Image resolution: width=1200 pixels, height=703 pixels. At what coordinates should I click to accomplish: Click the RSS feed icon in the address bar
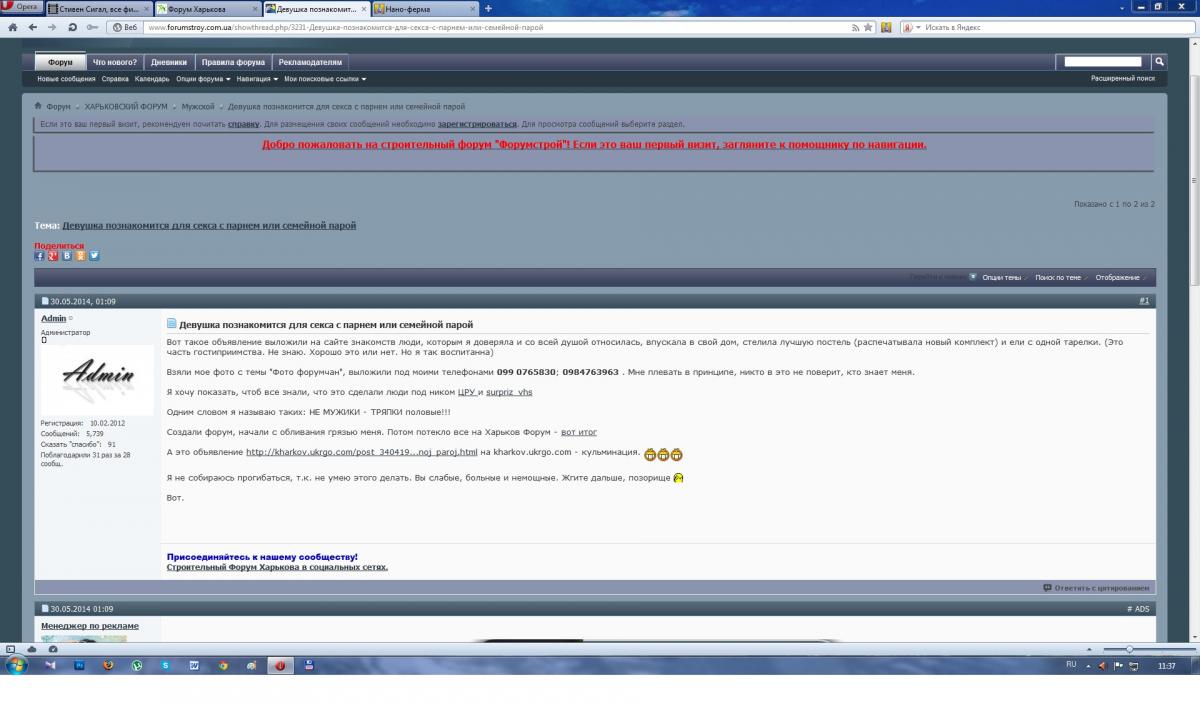pyautogui.click(x=855, y=27)
